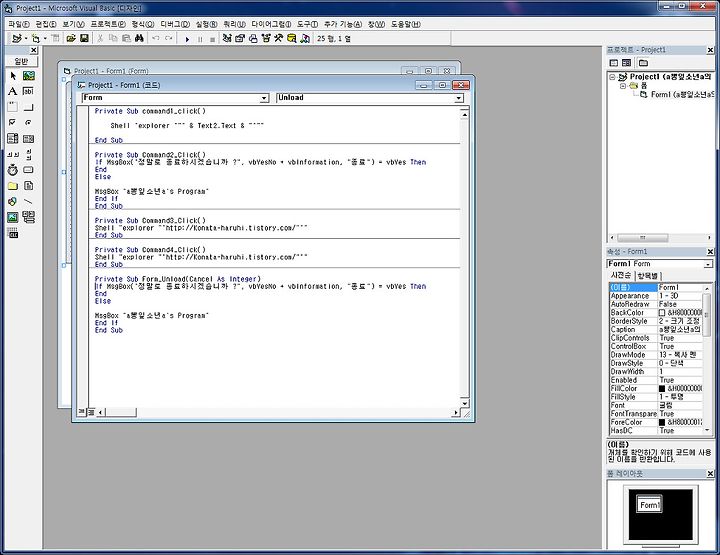The image size is (720, 555).
Task: Click the Break pause toolbar button
Action: 200,39
